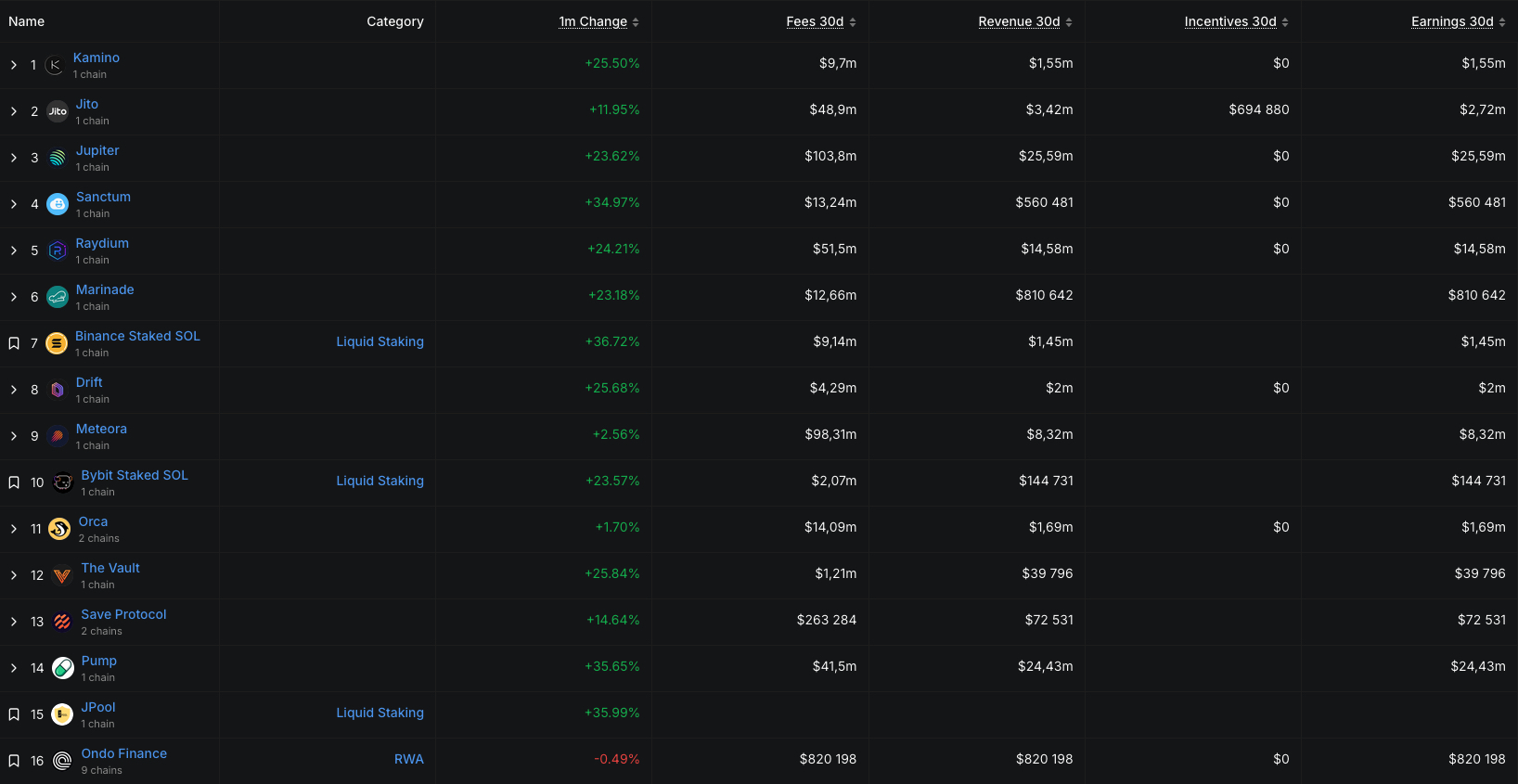Click the Drift protocol logo icon
This screenshot has height=784, width=1518.
coord(58,390)
